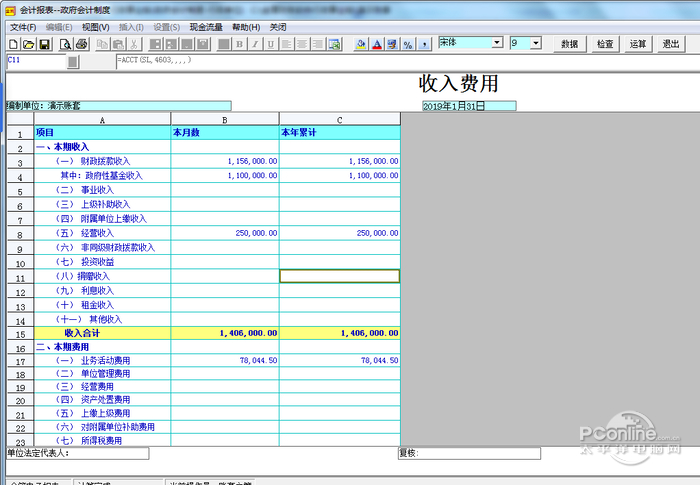Click the 编制单位 field
The height and width of the screenshot is (485, 700).
pos(119,106)
